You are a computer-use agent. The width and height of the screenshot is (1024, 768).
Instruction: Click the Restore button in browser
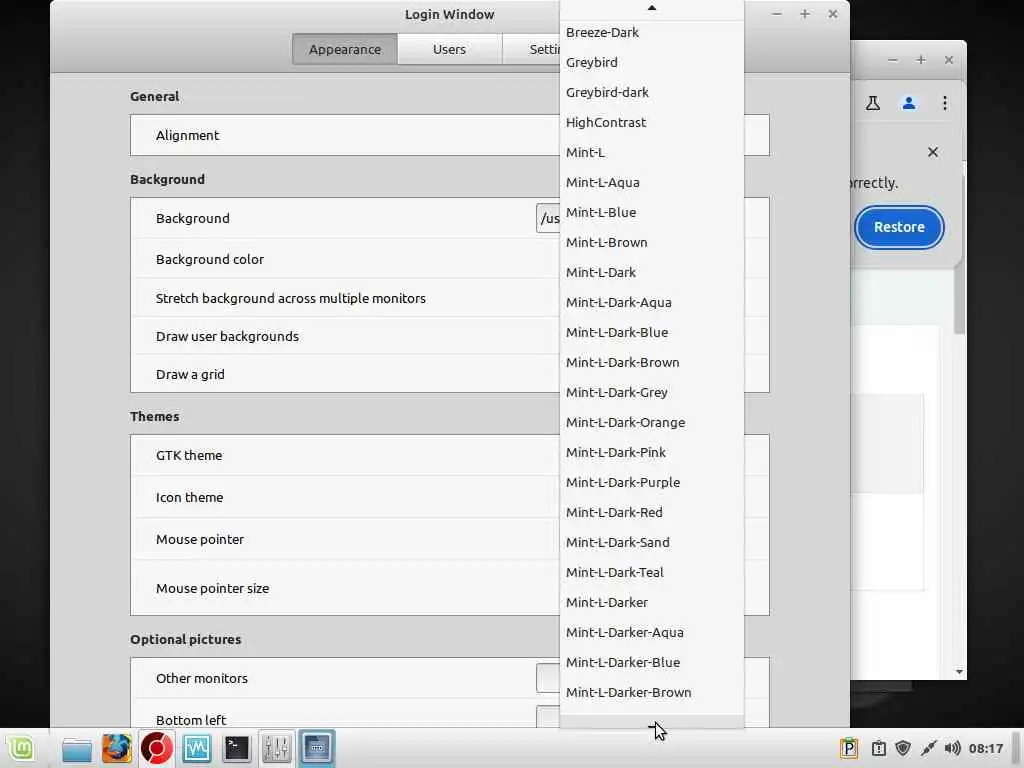point(899,227)
